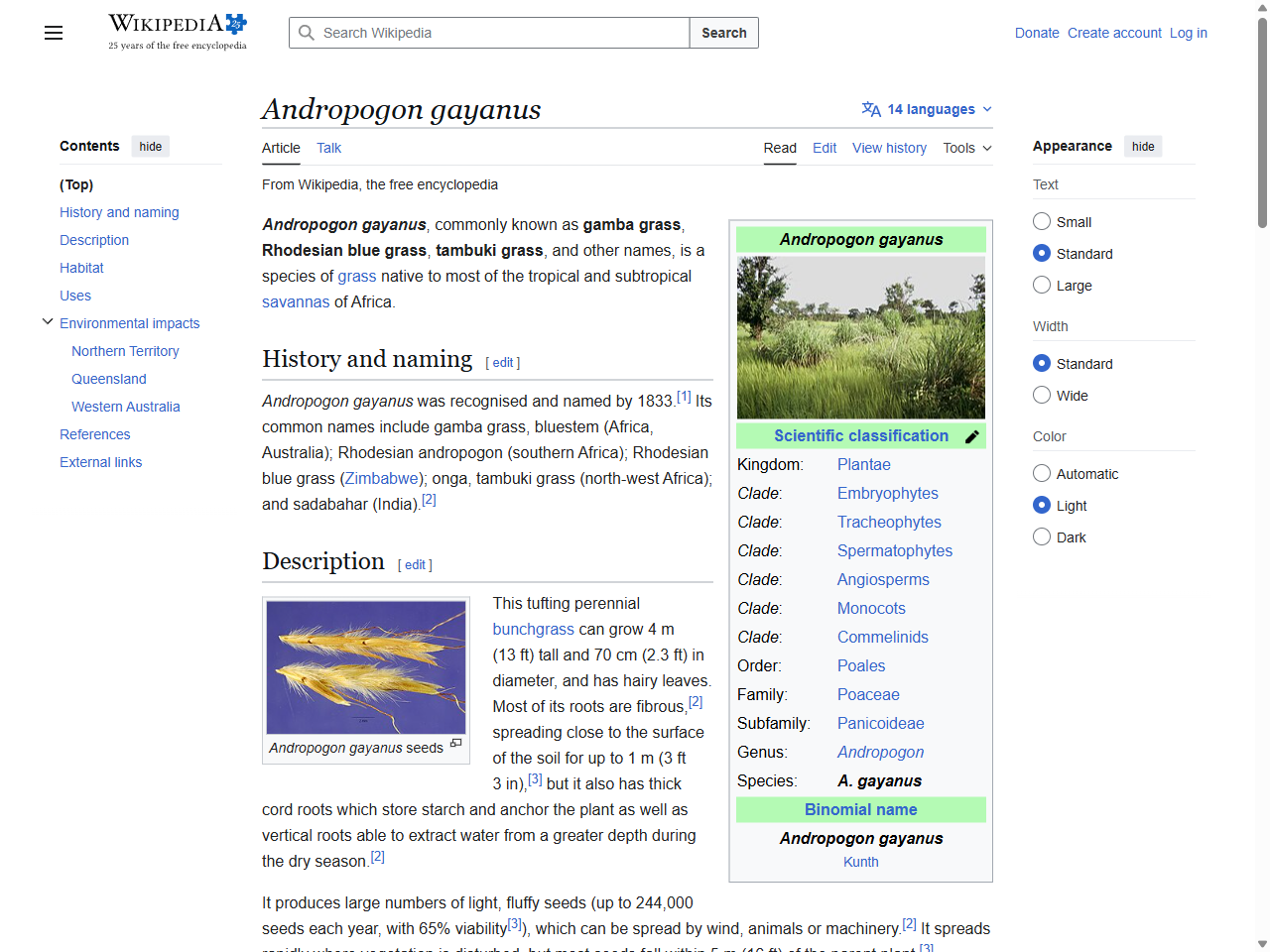This screenshot has height=952, width=1270.
Task: Enlarge the Andropogon gayanus seeds image icon
Action: click(x=456, y=743)
